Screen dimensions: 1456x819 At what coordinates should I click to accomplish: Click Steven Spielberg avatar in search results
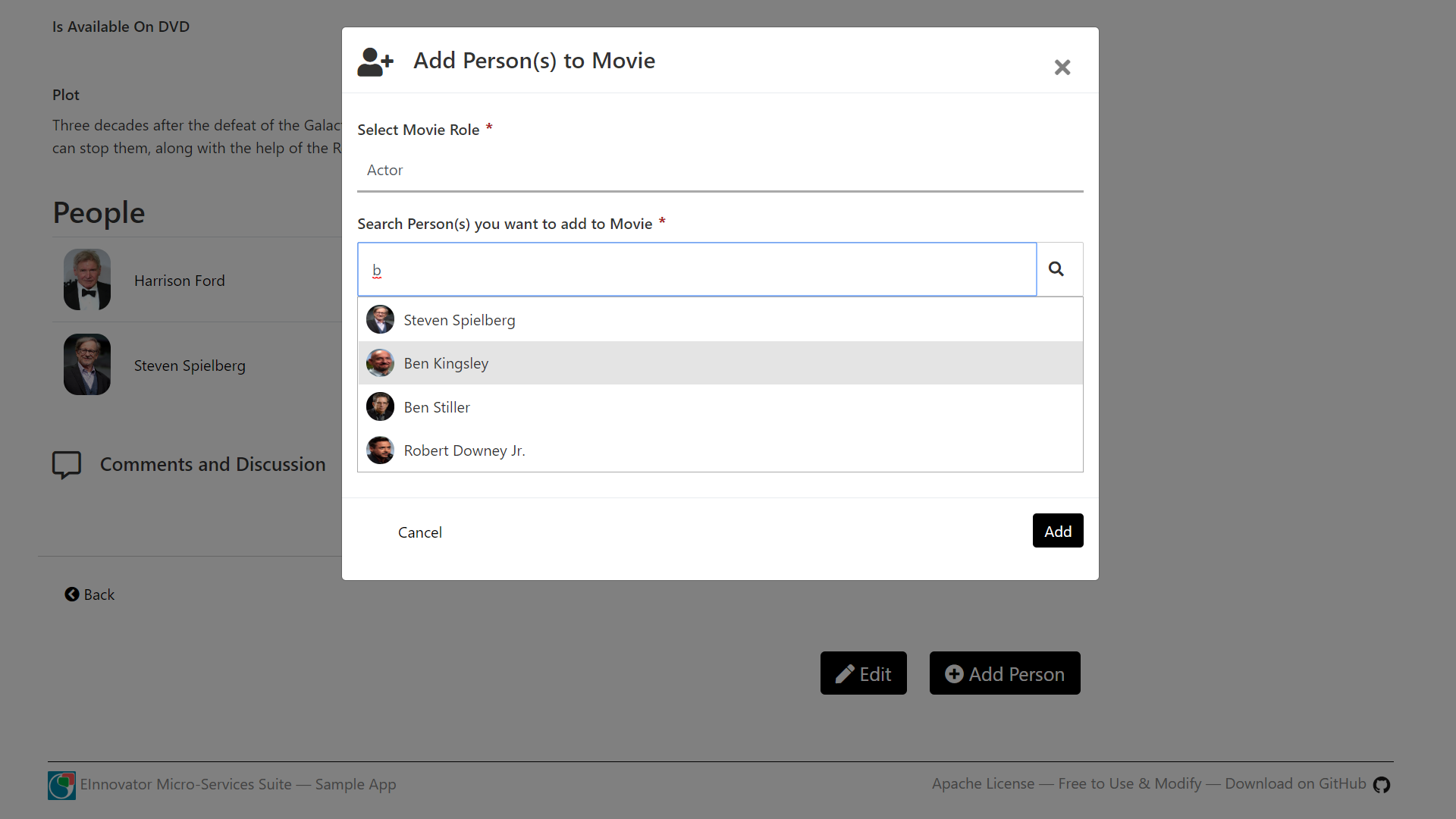(x=380, y=319)
